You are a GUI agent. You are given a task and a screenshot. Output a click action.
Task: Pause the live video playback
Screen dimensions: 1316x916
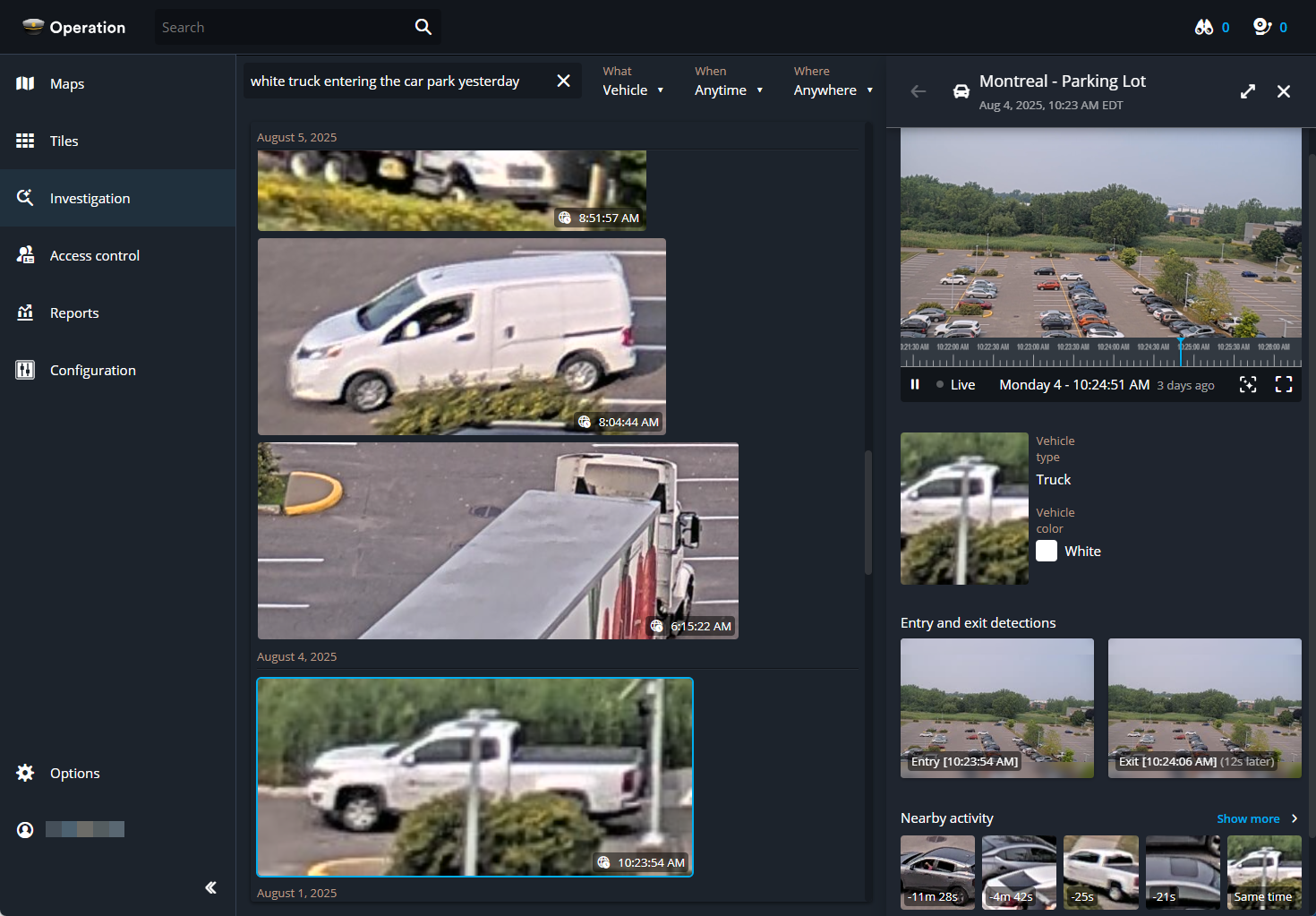coord(915,383)
